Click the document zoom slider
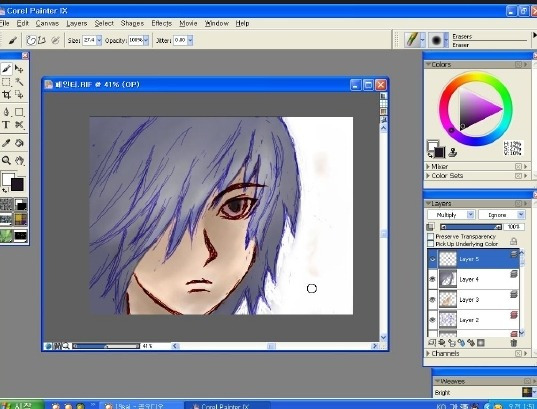The width and height of the screenshot is (537, 409). tap(107, 346)
